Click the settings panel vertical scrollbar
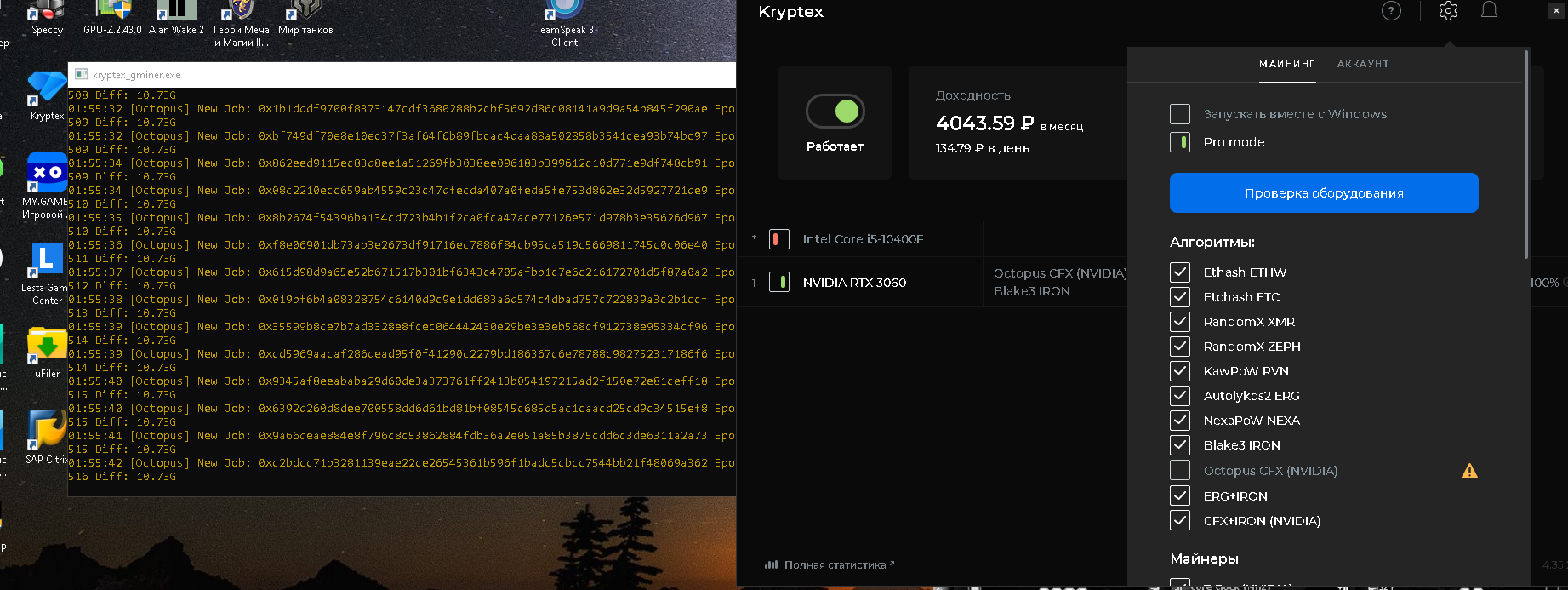This screenshot has width=1568, height=590. pos(1526,153)
